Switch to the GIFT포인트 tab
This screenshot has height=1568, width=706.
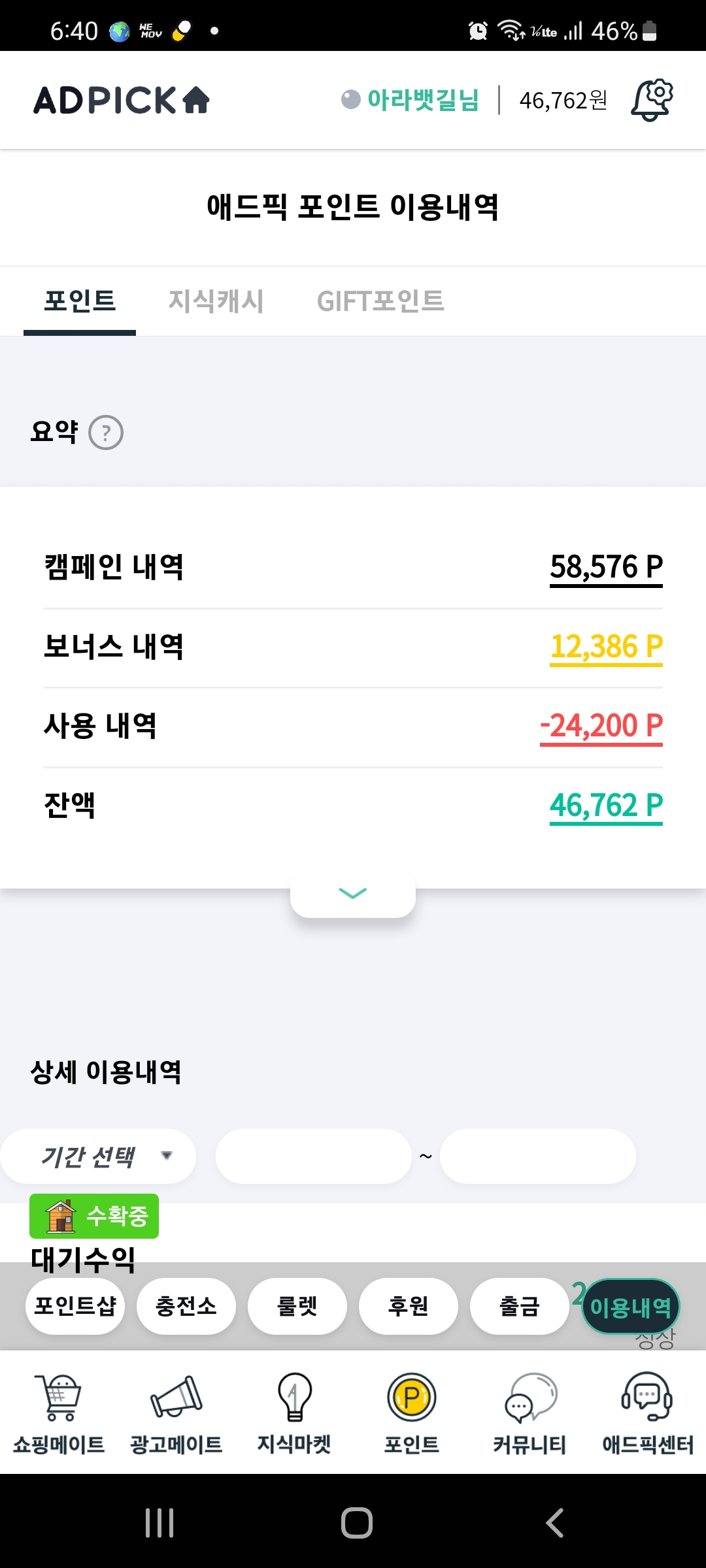point(380,301)
